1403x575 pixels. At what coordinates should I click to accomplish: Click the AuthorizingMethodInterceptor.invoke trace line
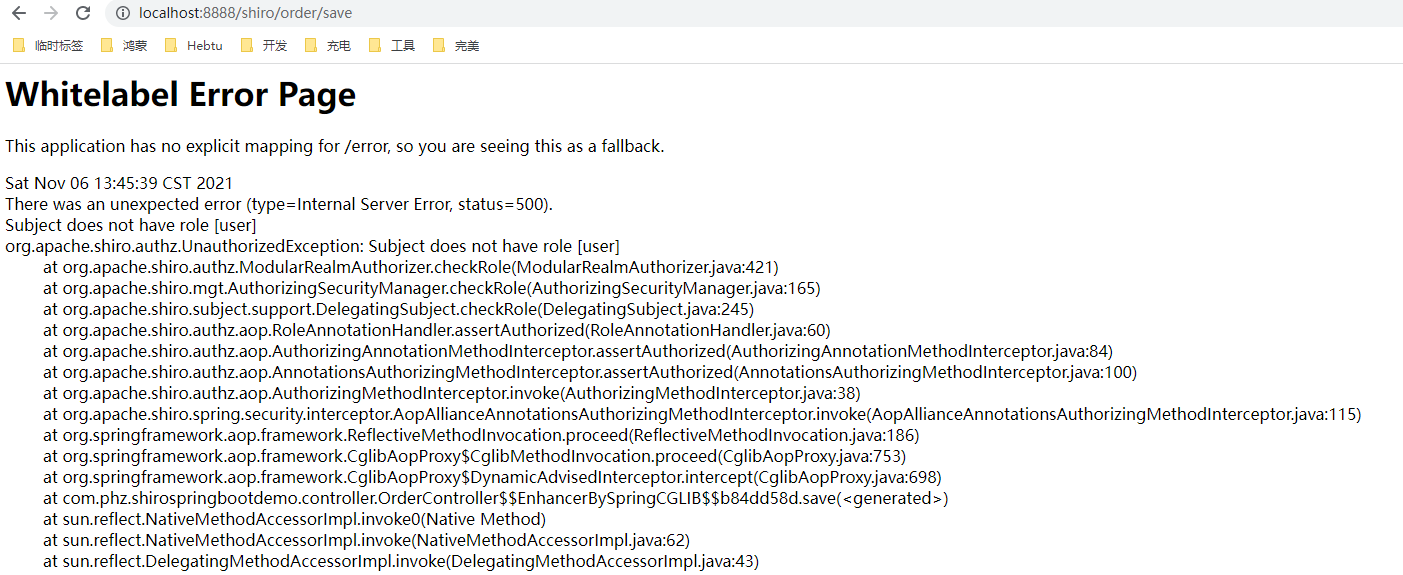click(452, 393)
